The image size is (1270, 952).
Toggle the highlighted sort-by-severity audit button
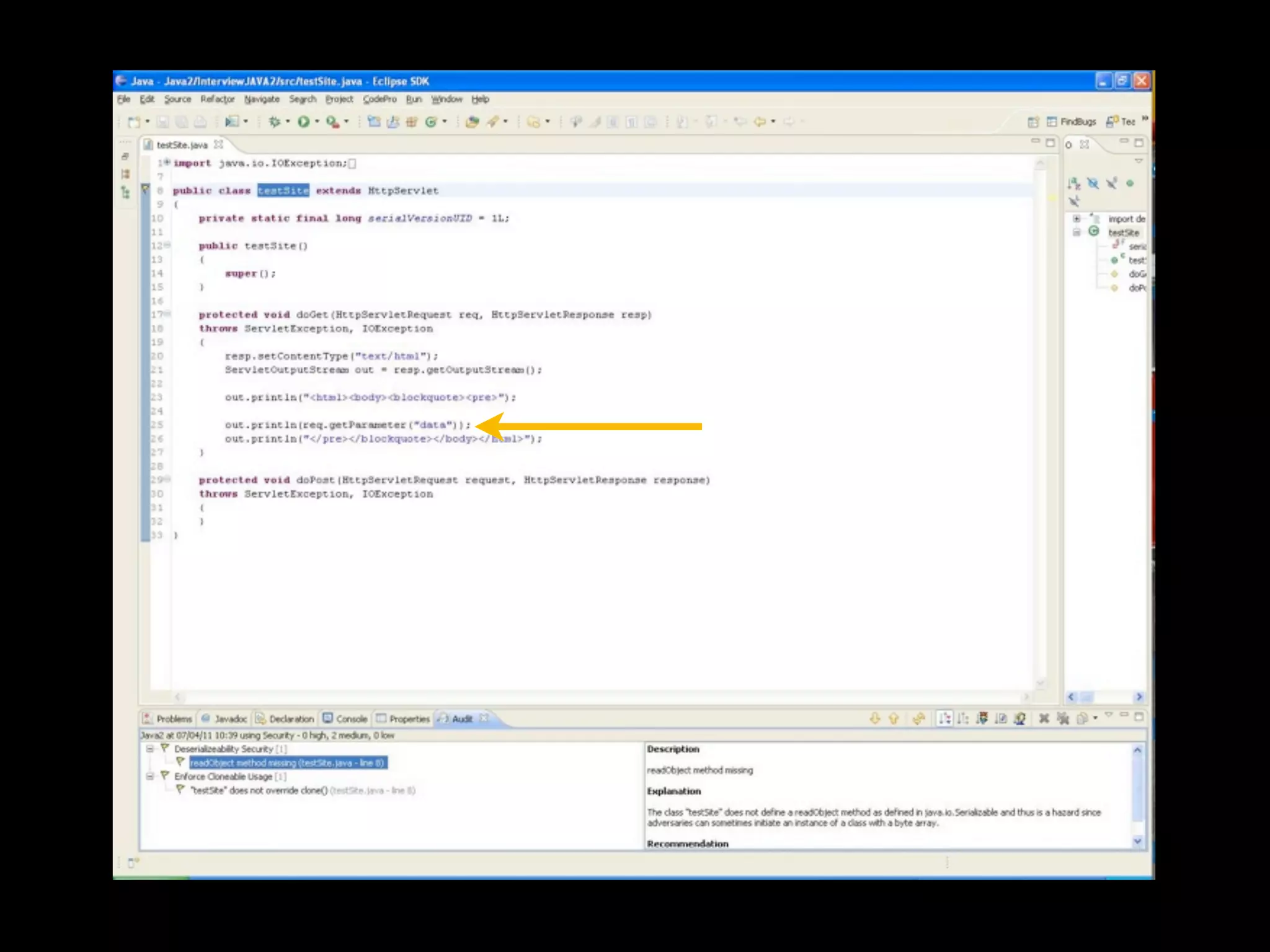(944, 718)
